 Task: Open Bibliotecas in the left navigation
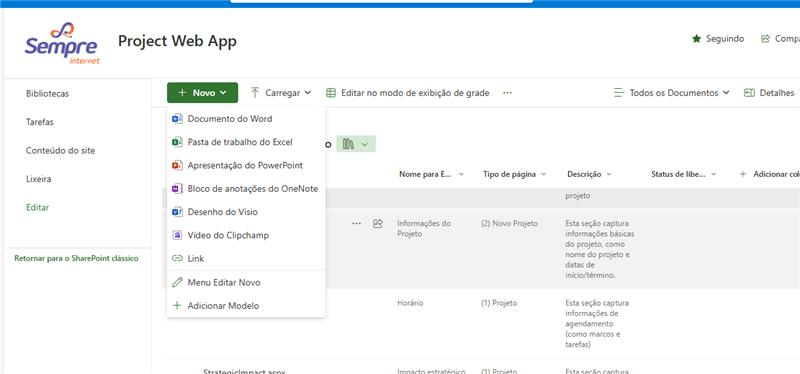click(47, 94)
